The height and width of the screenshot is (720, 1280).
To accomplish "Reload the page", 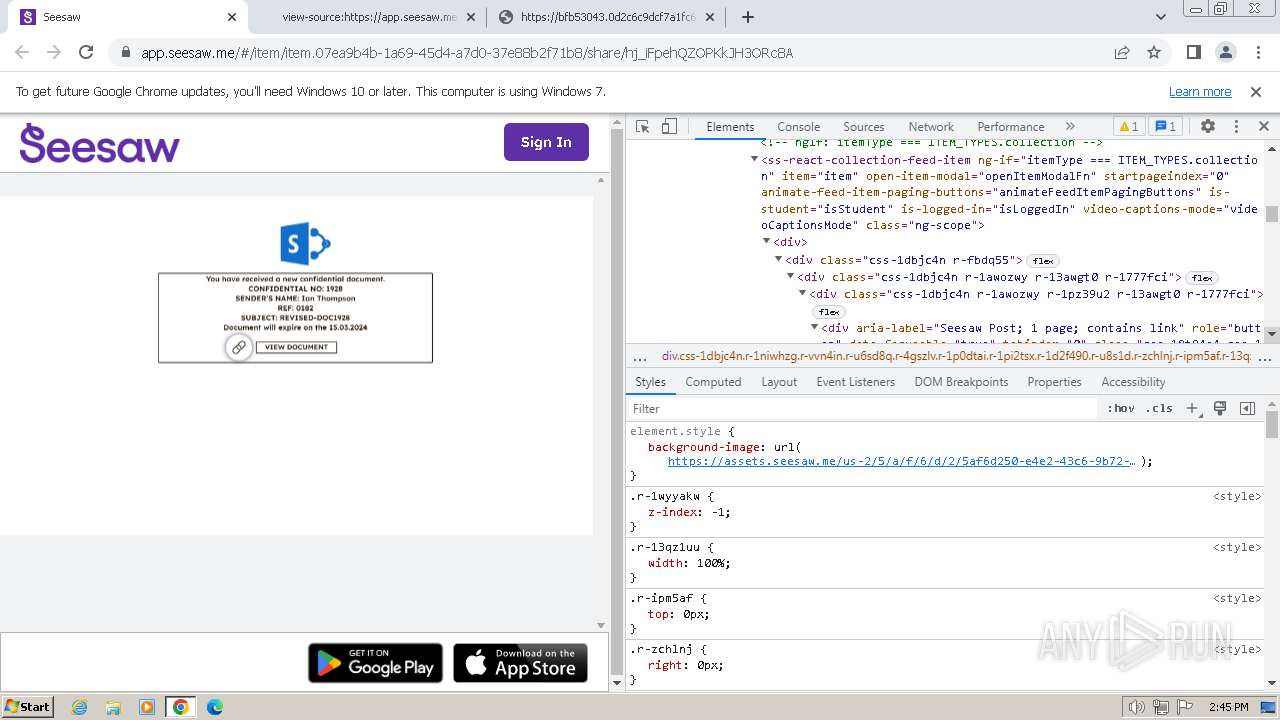I will point(86,52).
